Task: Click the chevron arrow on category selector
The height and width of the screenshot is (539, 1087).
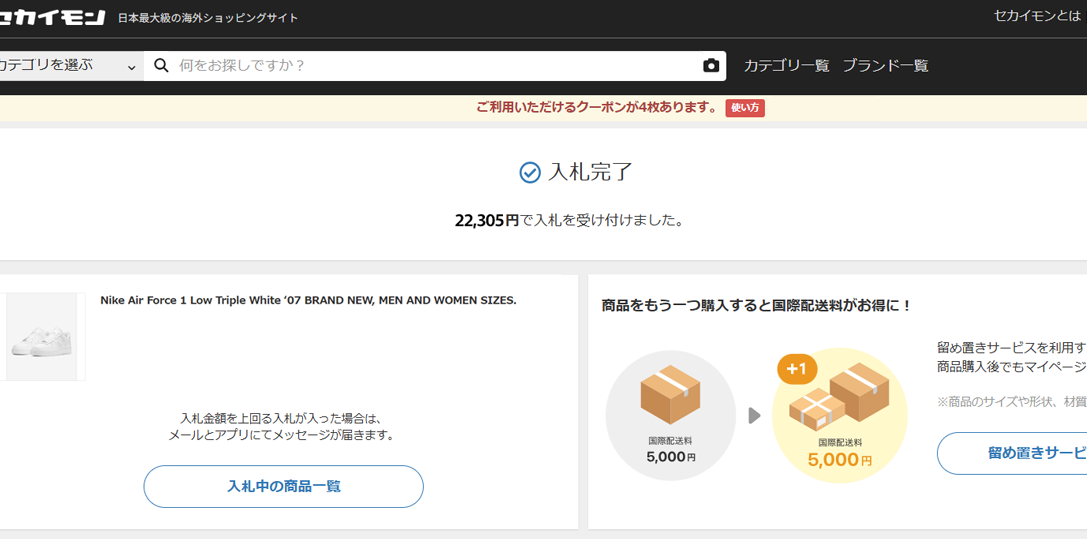Action: [x=131, y=67]
